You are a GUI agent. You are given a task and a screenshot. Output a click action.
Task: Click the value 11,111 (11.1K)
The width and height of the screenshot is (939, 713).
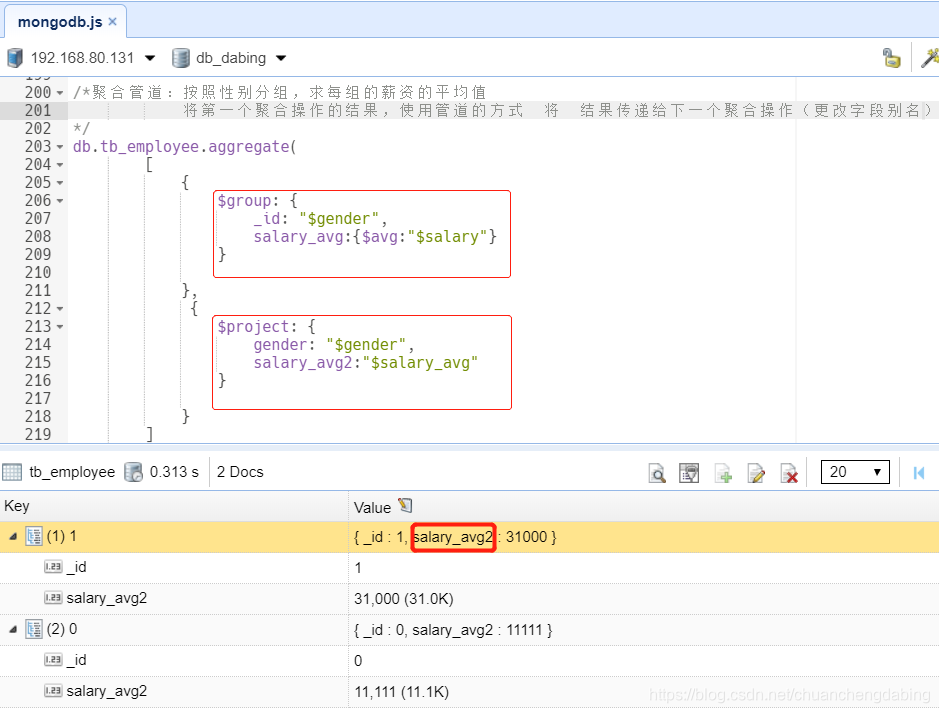[x=401, y=692]
